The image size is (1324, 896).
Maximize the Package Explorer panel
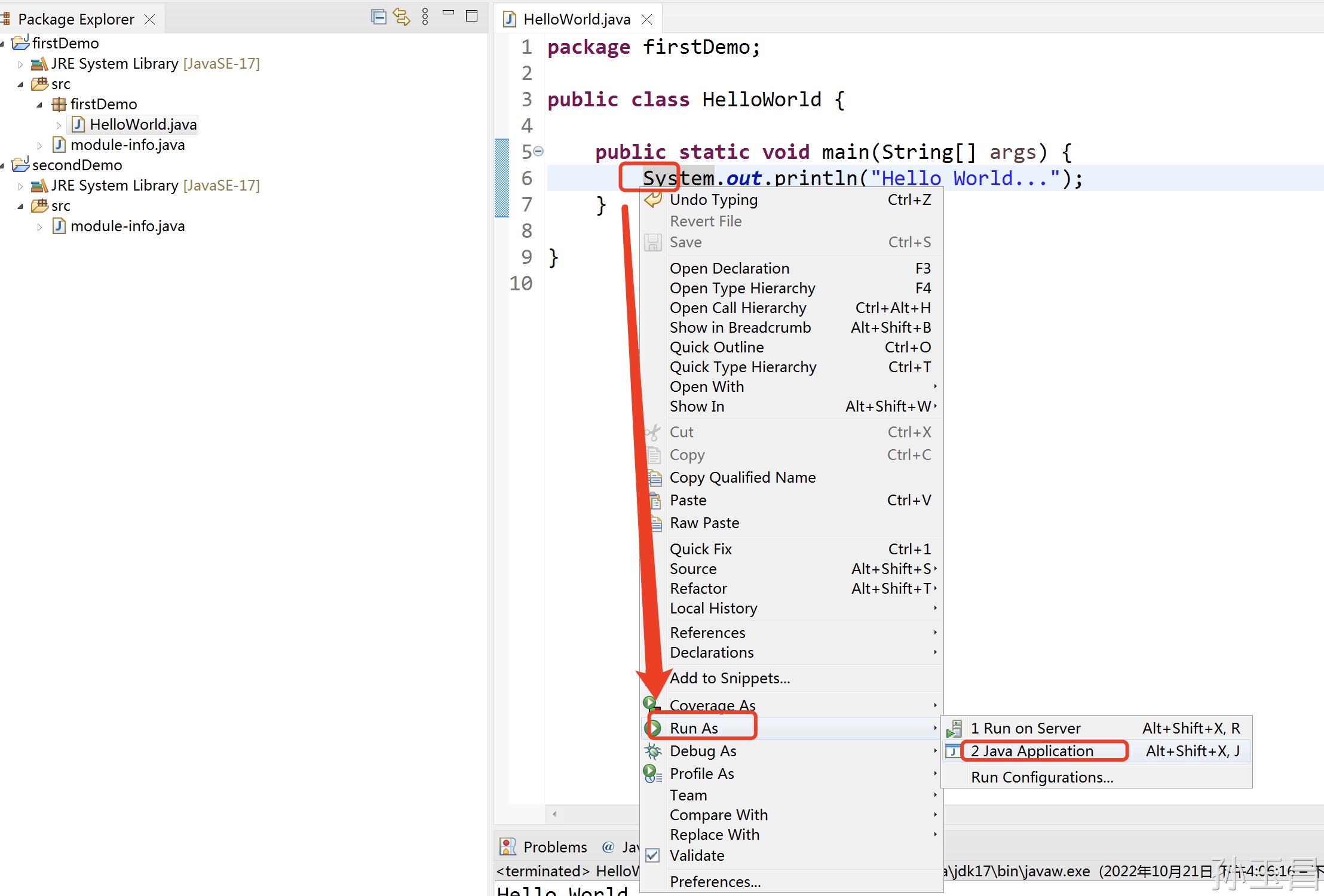[471, 17]
